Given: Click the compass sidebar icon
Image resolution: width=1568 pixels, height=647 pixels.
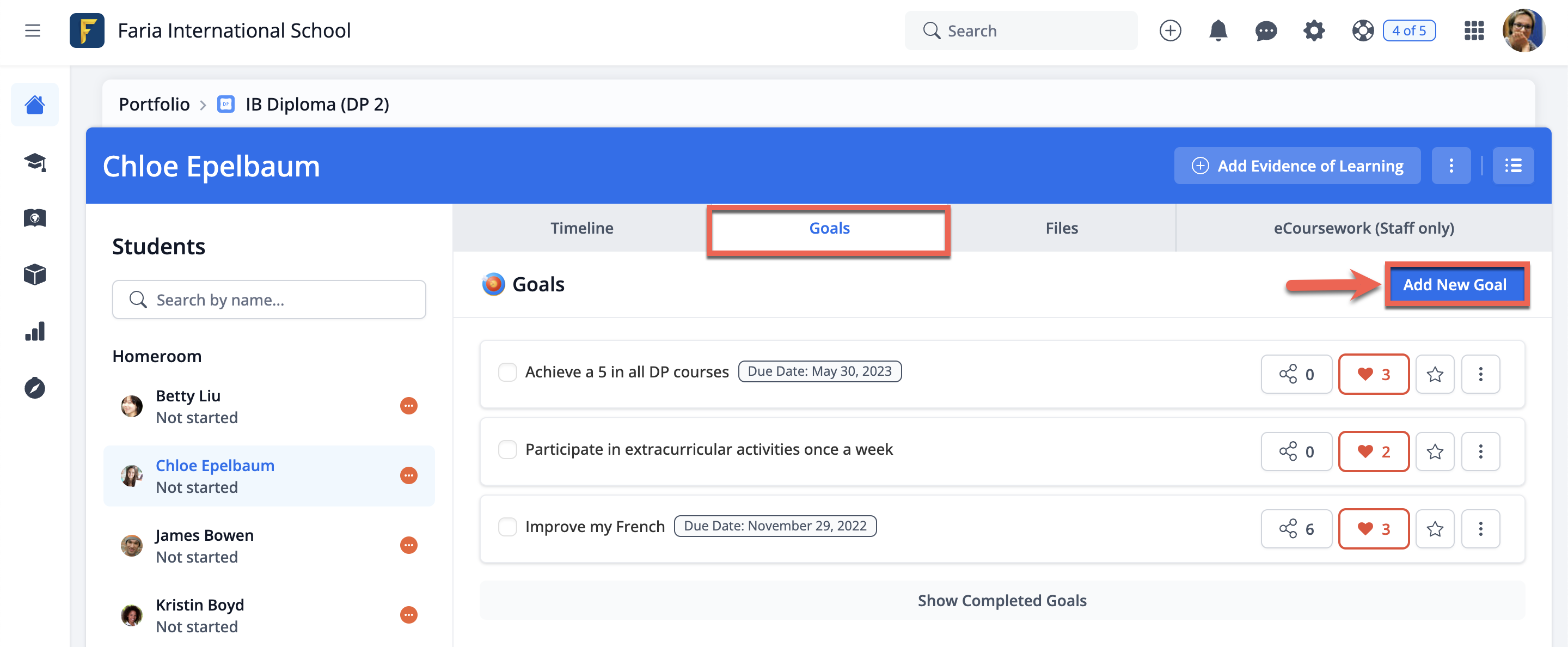Looking at the screenshot, I should click(35, 388).
